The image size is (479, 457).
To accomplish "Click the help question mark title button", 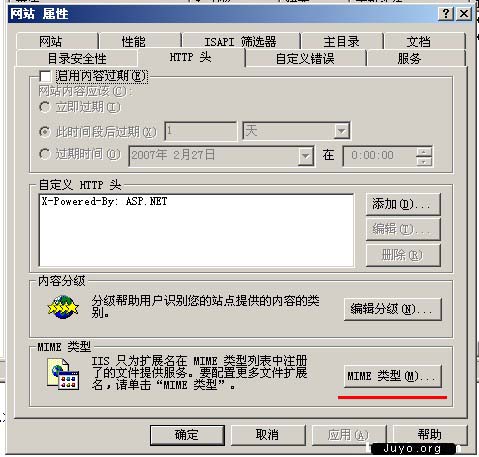I will coord(446,14).
